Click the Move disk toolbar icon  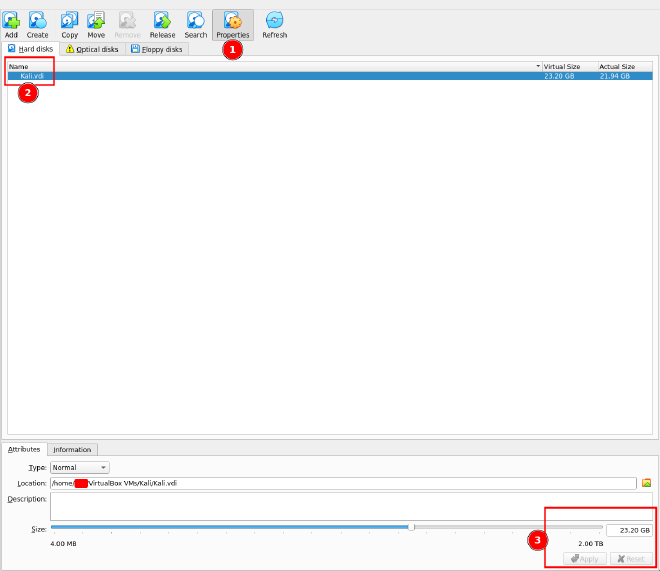pyautogui.click(x=96, y=24)
